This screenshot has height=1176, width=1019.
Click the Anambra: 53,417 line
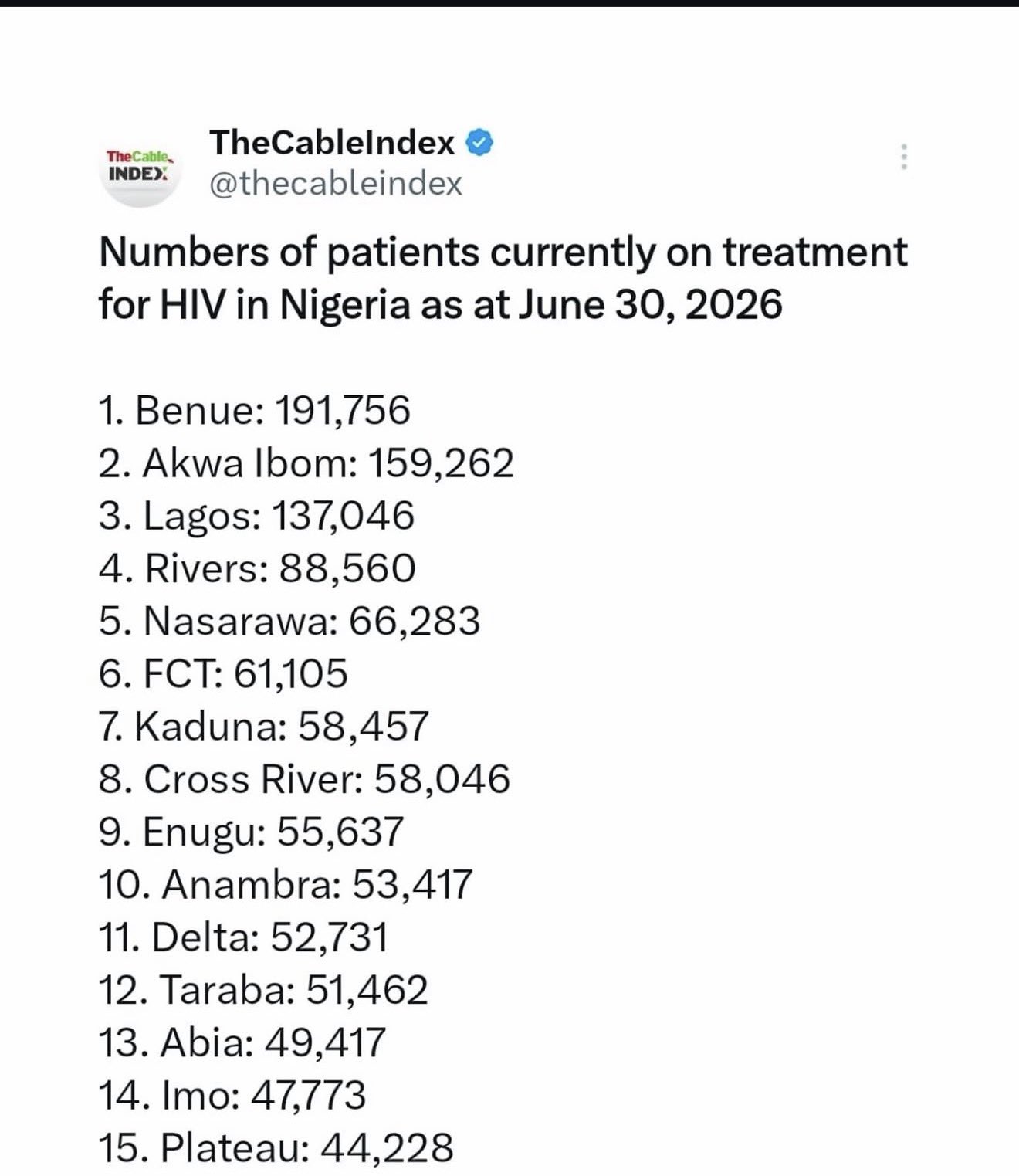tap(285, 884)
